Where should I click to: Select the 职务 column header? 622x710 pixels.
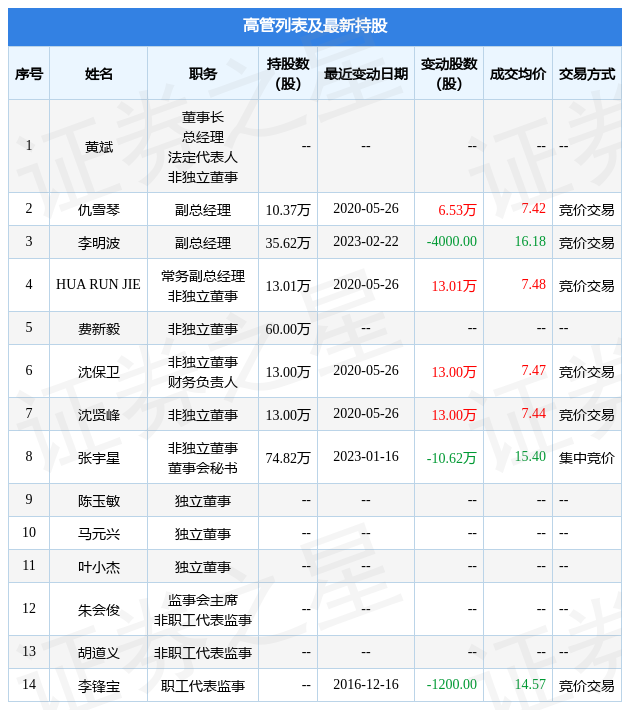click(x=203, y=74)
